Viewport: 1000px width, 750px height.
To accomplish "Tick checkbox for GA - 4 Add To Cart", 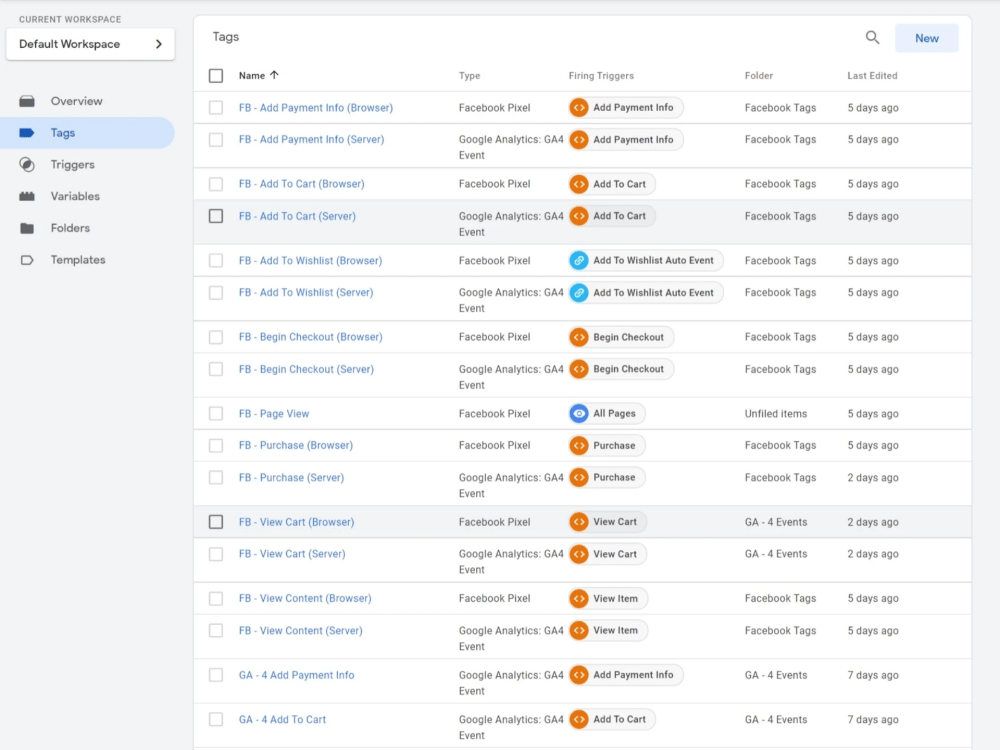I will point(216,720).
